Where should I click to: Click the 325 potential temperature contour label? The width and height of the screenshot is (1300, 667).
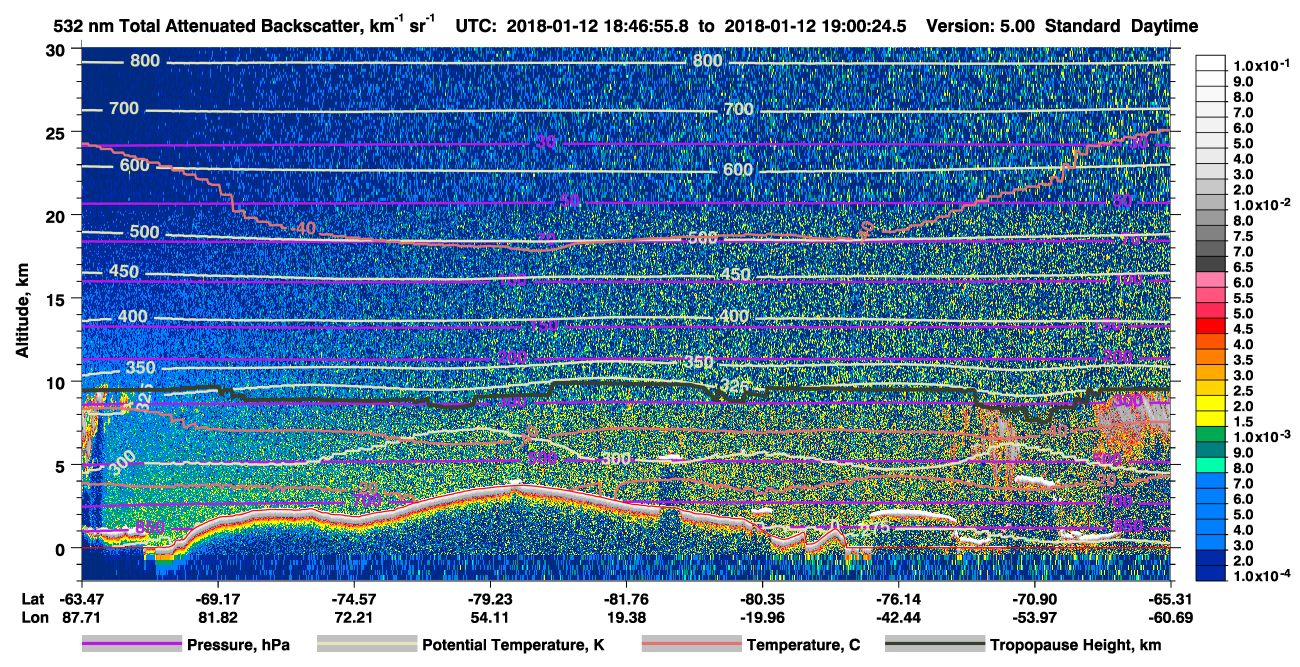(x=734, y=386)
